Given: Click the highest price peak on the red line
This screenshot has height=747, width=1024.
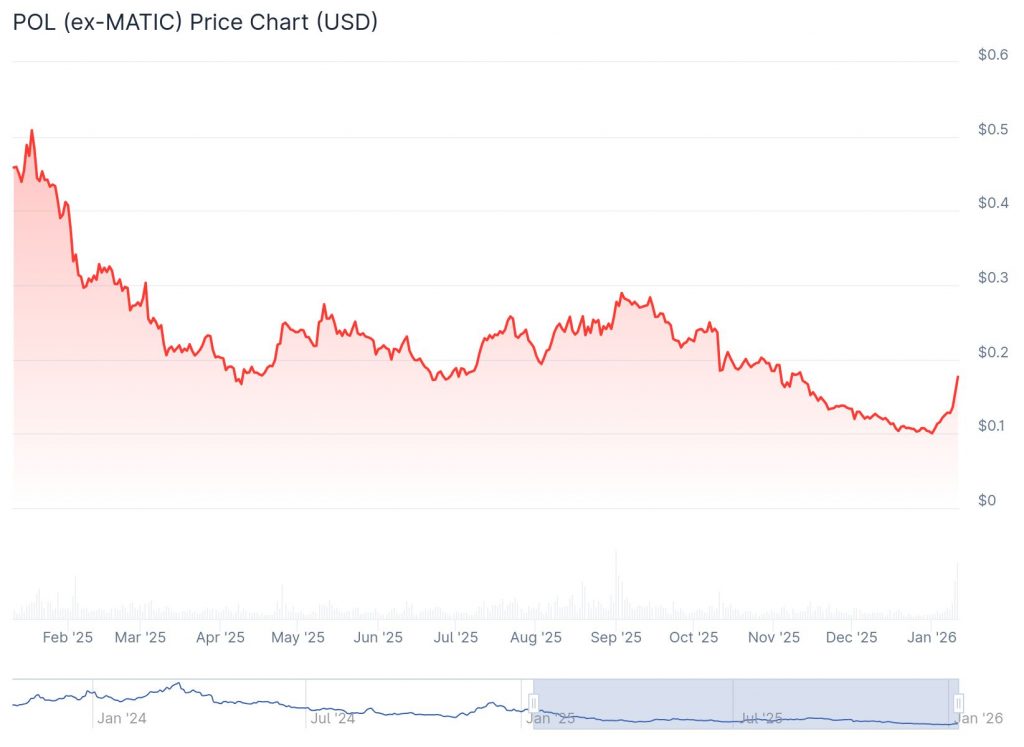Looking at the screenshot, I should (32, 130).
